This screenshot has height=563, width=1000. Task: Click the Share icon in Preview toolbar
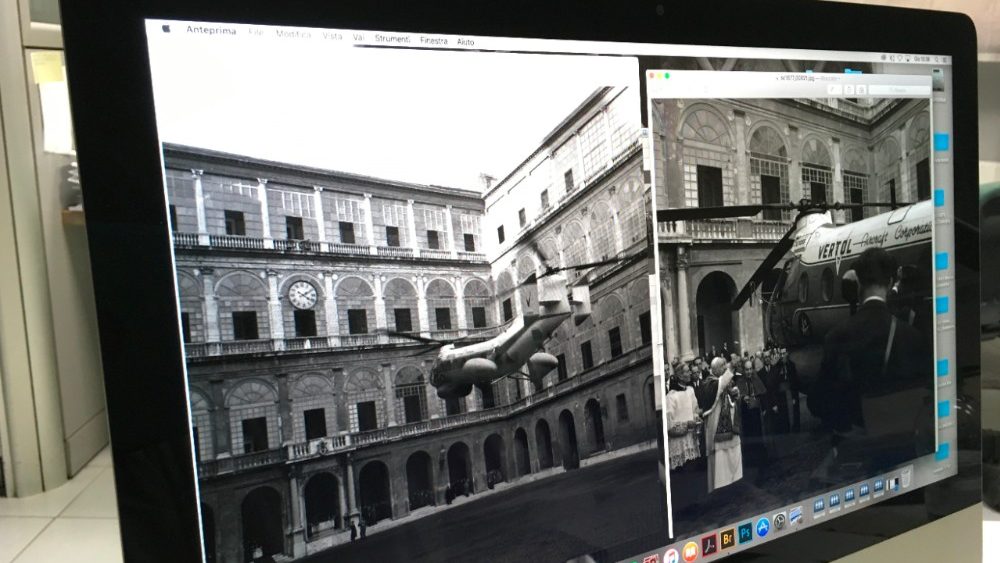point(848,89)
